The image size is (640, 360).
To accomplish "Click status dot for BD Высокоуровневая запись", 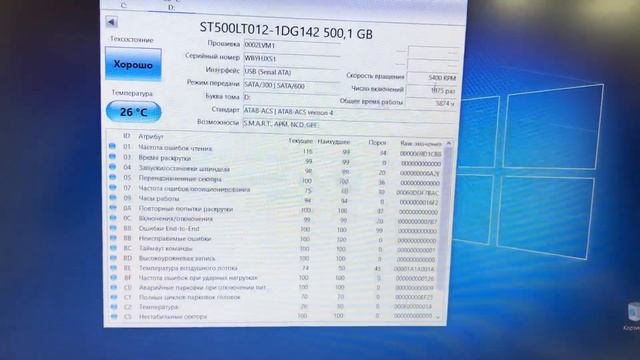I will click(x=113, y=258).
